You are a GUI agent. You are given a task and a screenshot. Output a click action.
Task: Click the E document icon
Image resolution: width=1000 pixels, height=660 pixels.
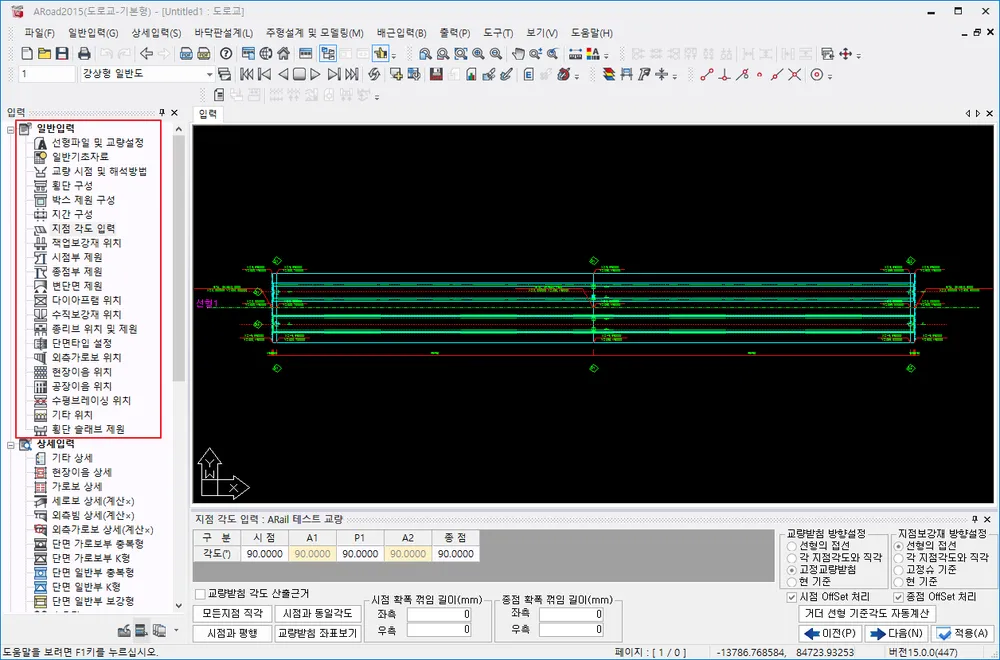point(528,75)
